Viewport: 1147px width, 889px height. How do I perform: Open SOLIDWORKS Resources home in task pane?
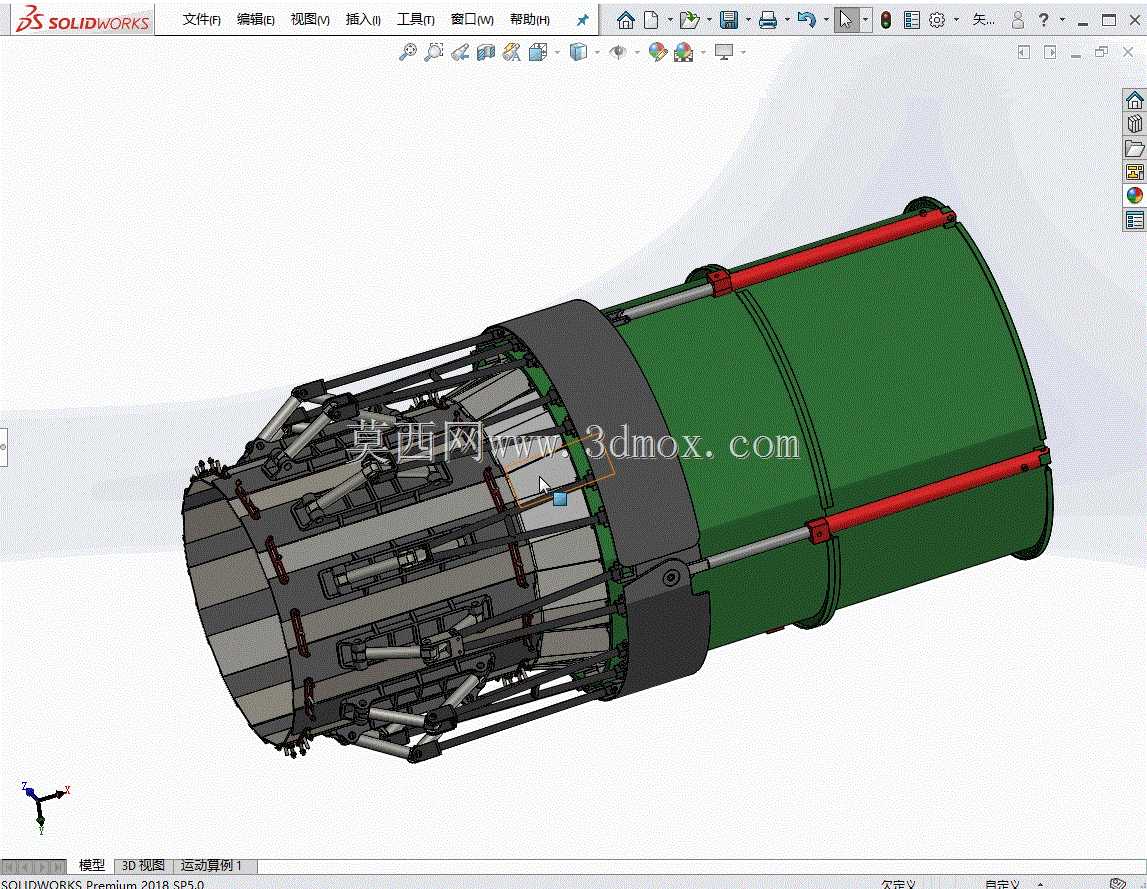tap(1135, 100)
